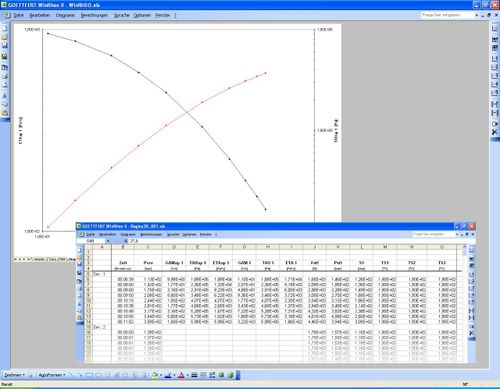The height and width of the screenshot is (389, 500).
Task: Click the 'Ser. 2' row label
Action: pos(99,327)
